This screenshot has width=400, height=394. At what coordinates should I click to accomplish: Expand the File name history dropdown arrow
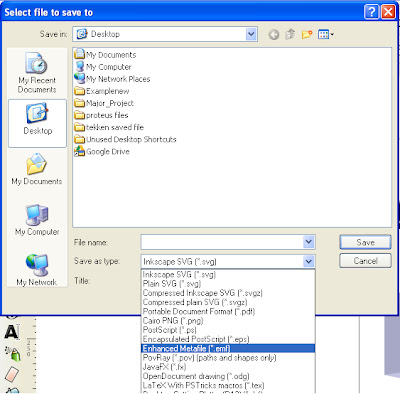(x=309, y=242)
